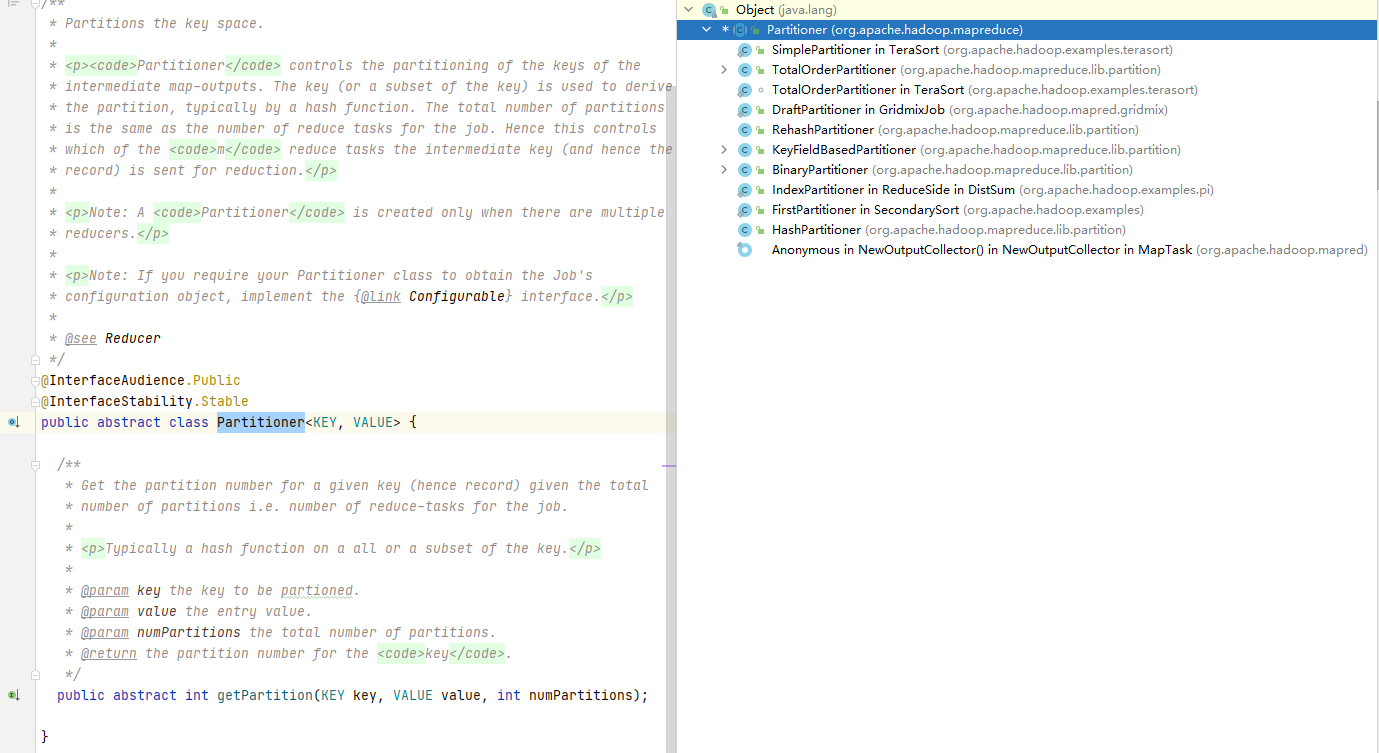Screen dimensions: 1379x753
Task: Select the Anonymous in NewOutputCollector() row
Action: tap(1069, 250)
